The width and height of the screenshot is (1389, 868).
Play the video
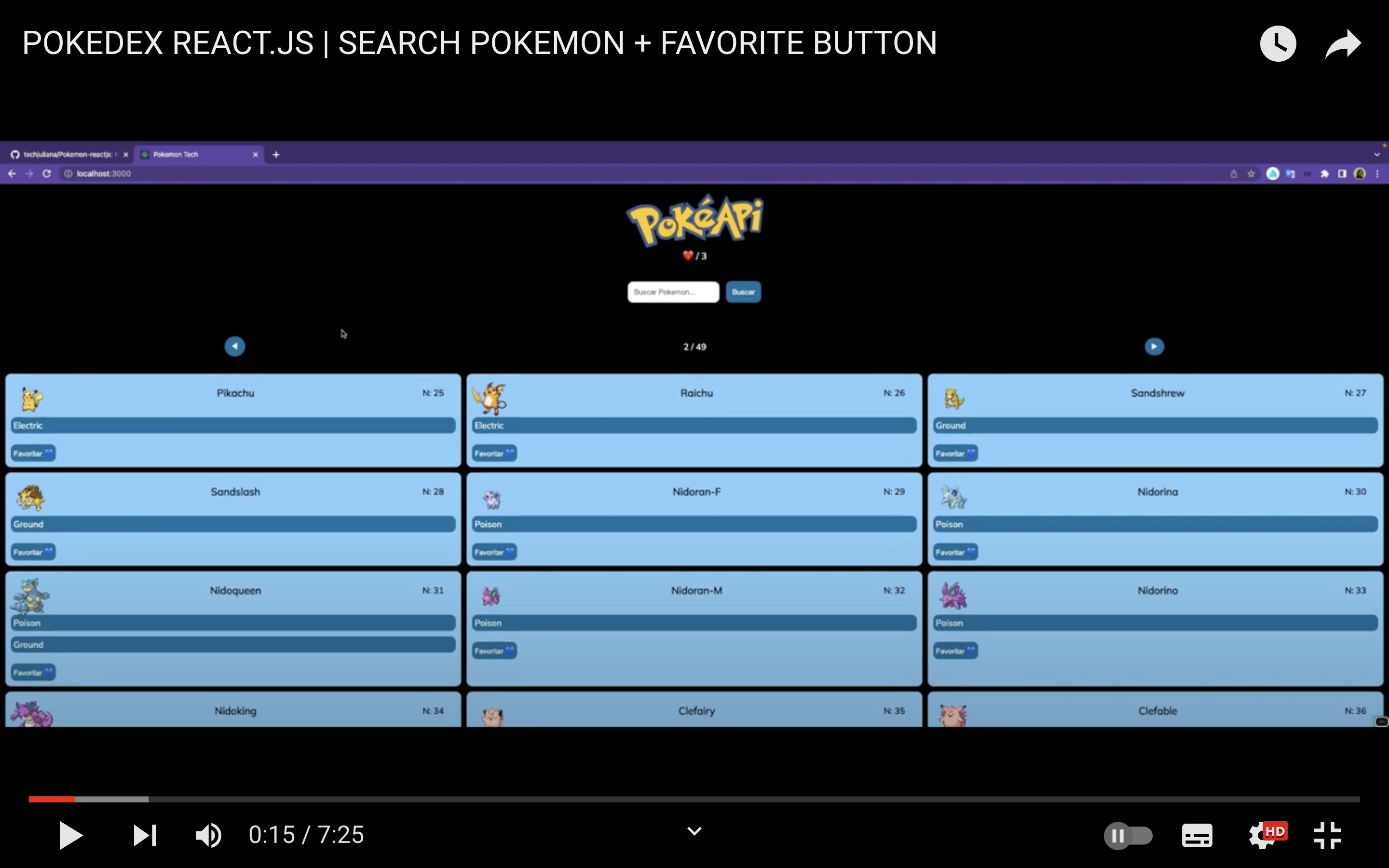pyautogui.click(x=70, y=835)
